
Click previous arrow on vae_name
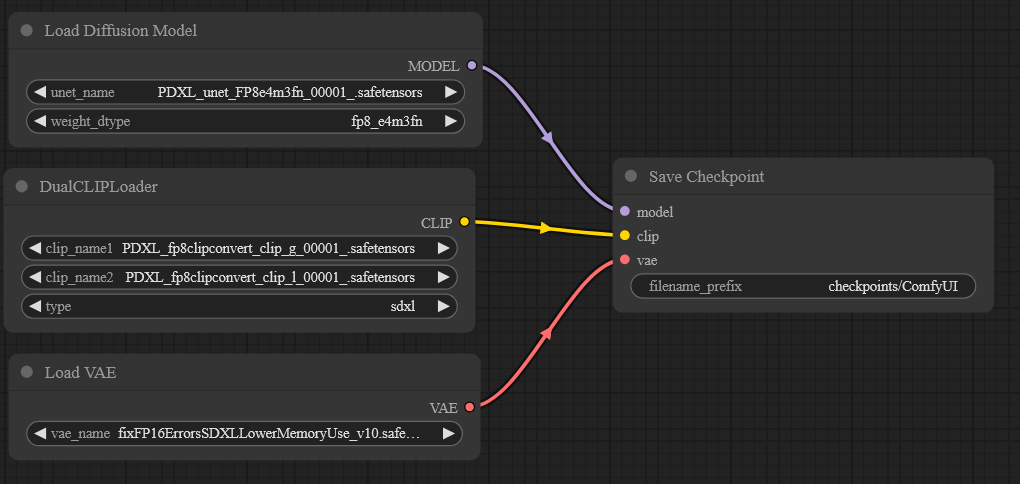point(40,433)
